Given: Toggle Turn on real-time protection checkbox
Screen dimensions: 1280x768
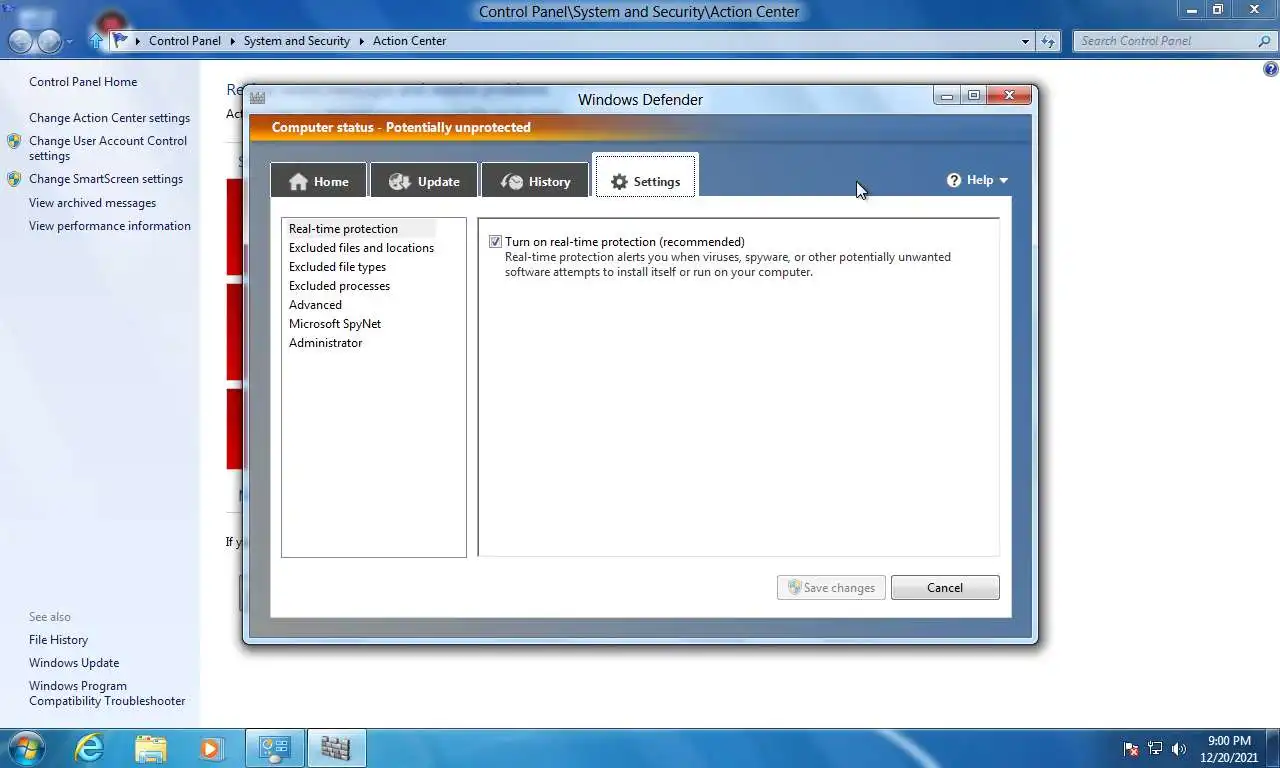Looking at the screenshot, I should pyautogui.click(x=495, y=242).
